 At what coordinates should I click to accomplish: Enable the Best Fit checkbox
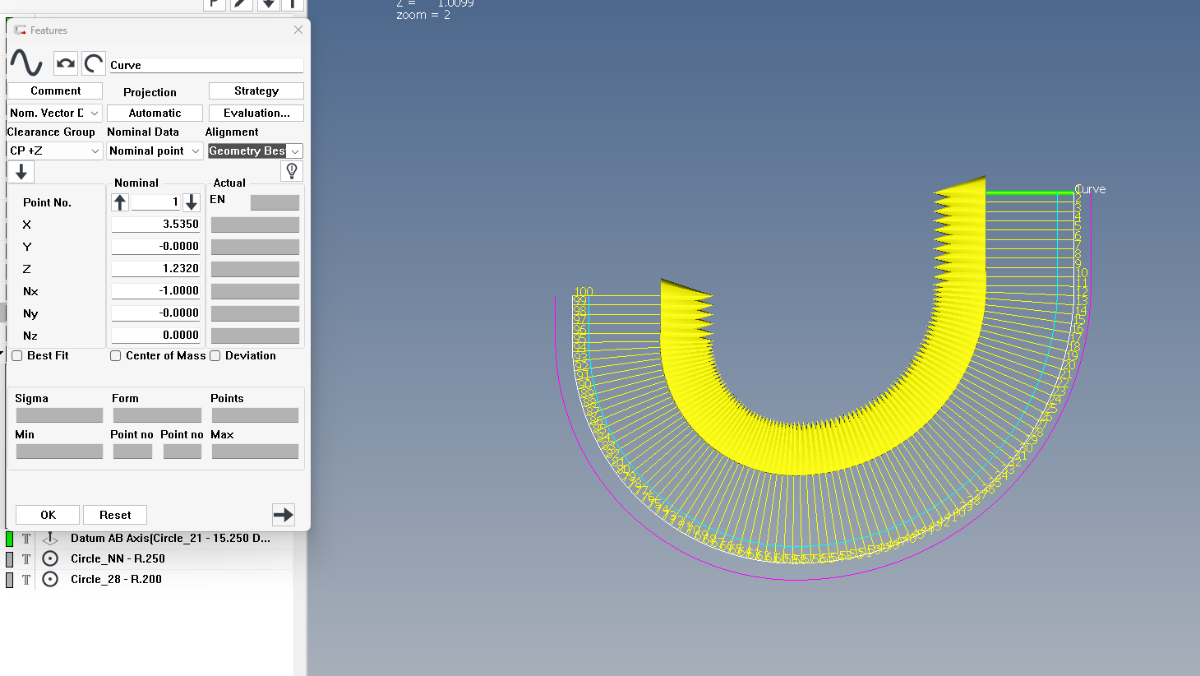(x=17, y=356)
